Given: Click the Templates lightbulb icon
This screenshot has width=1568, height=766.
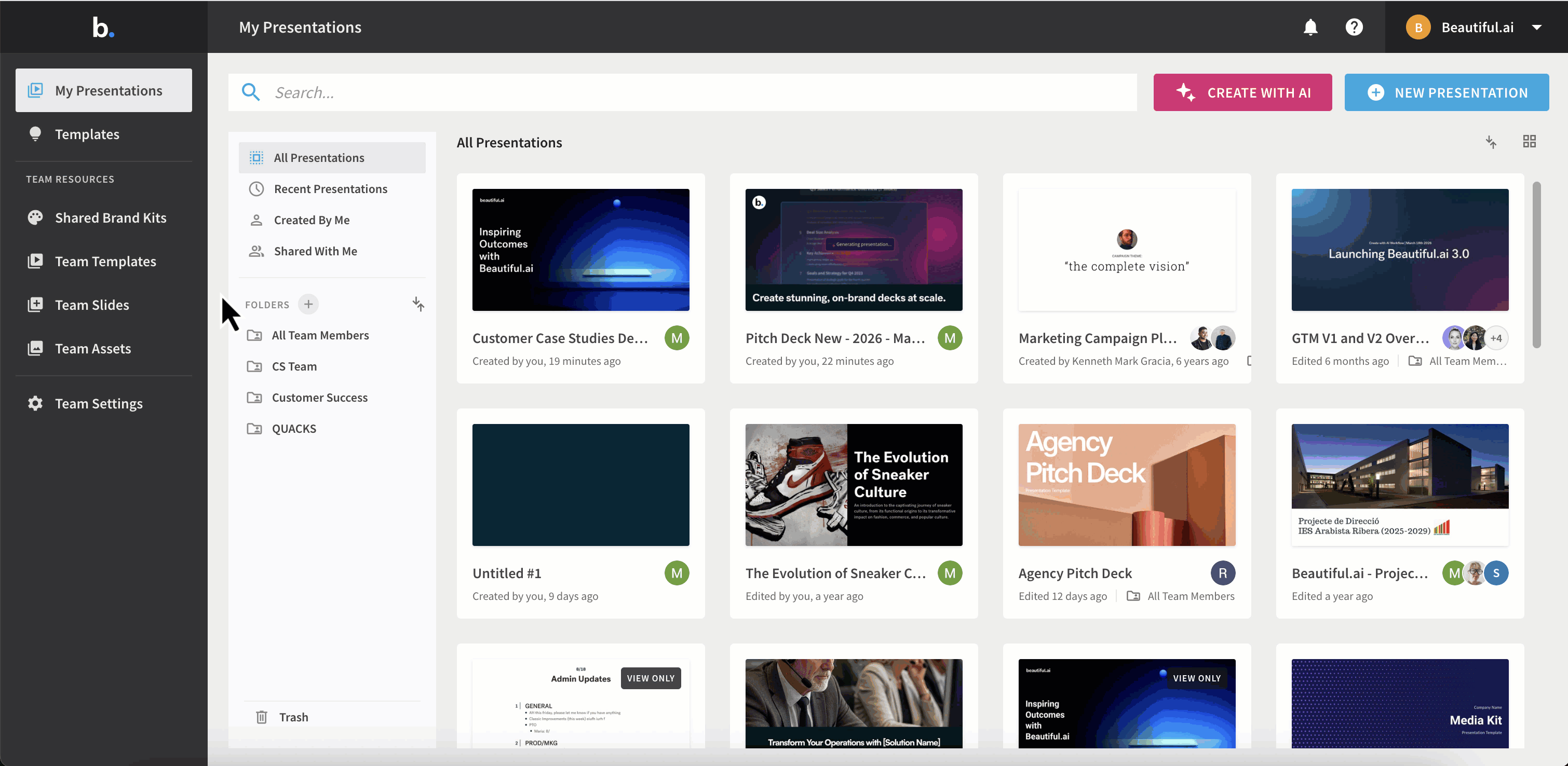Looking at the screenshot, I should pyautogui.click(x=35, y=134).
